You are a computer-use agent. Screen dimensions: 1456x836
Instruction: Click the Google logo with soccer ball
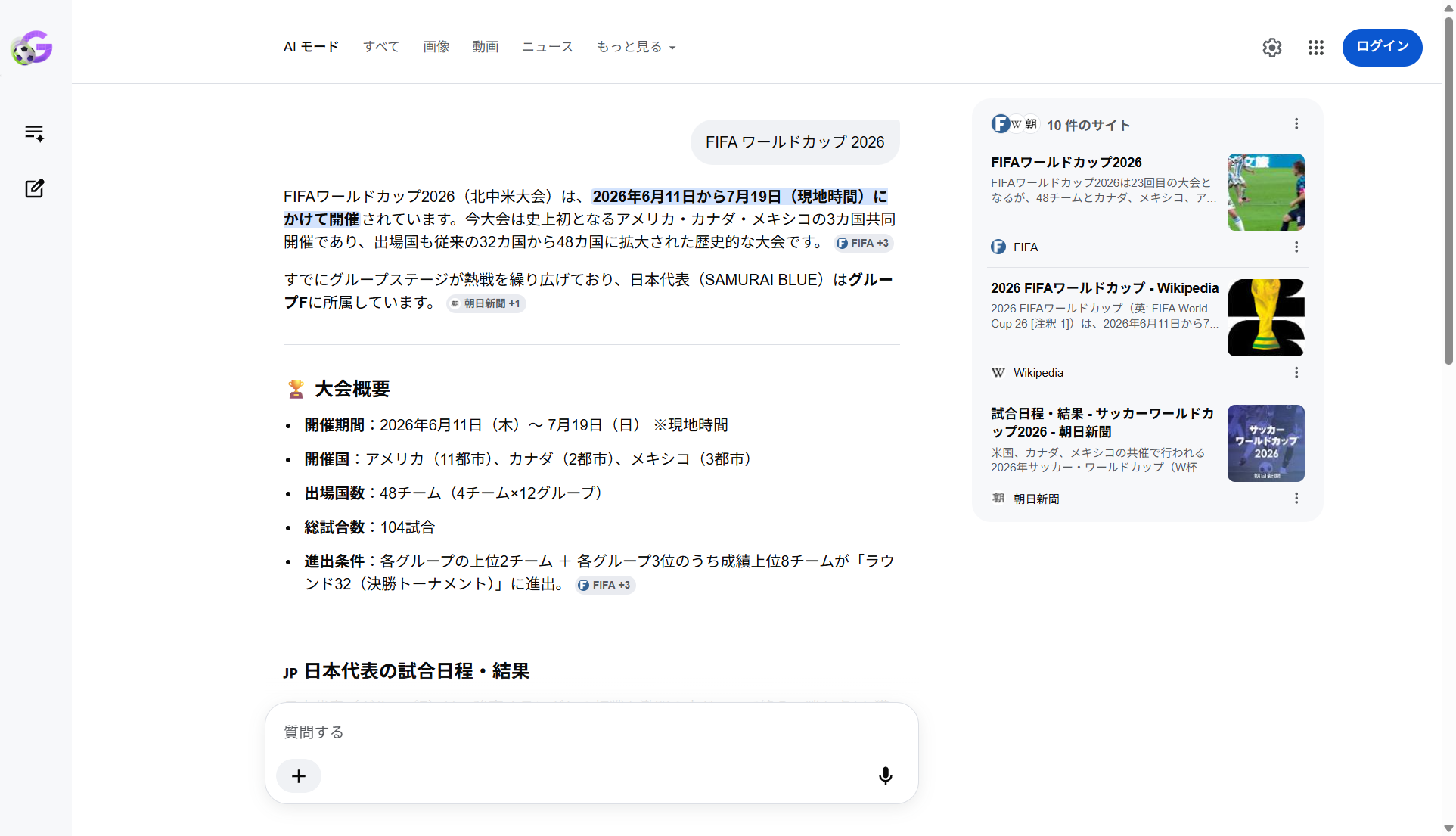[x=32, y=48]
